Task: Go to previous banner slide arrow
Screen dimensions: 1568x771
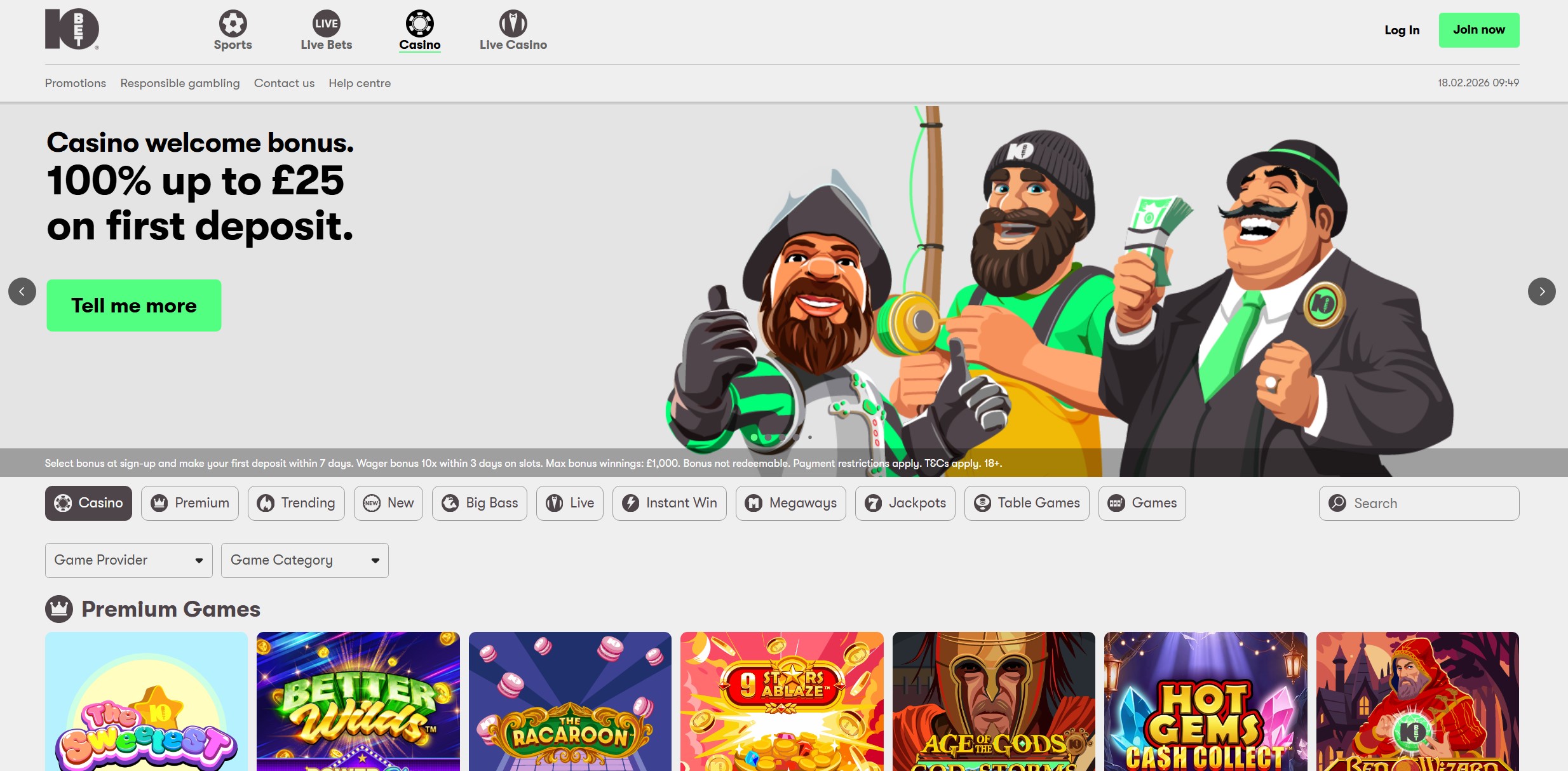Action: coord(22,292)
